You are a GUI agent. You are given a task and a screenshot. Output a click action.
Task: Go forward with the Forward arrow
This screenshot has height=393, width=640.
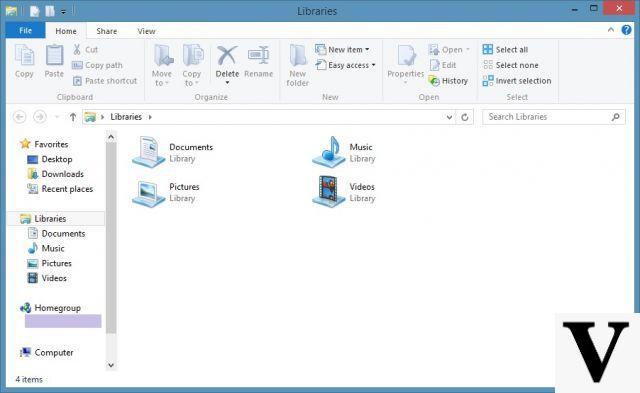(x=39, y=117)
